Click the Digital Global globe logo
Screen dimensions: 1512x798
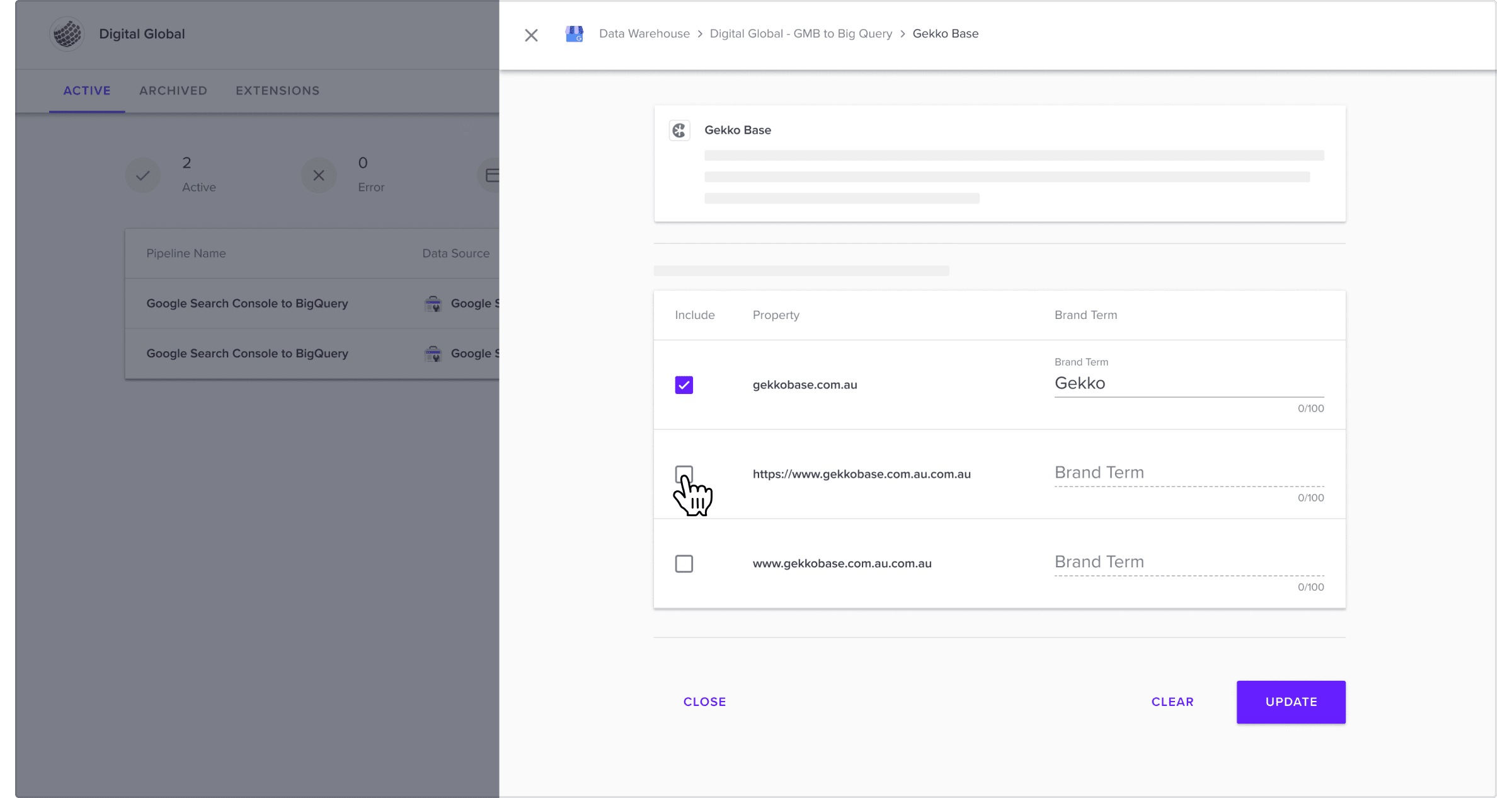(67, 34)
